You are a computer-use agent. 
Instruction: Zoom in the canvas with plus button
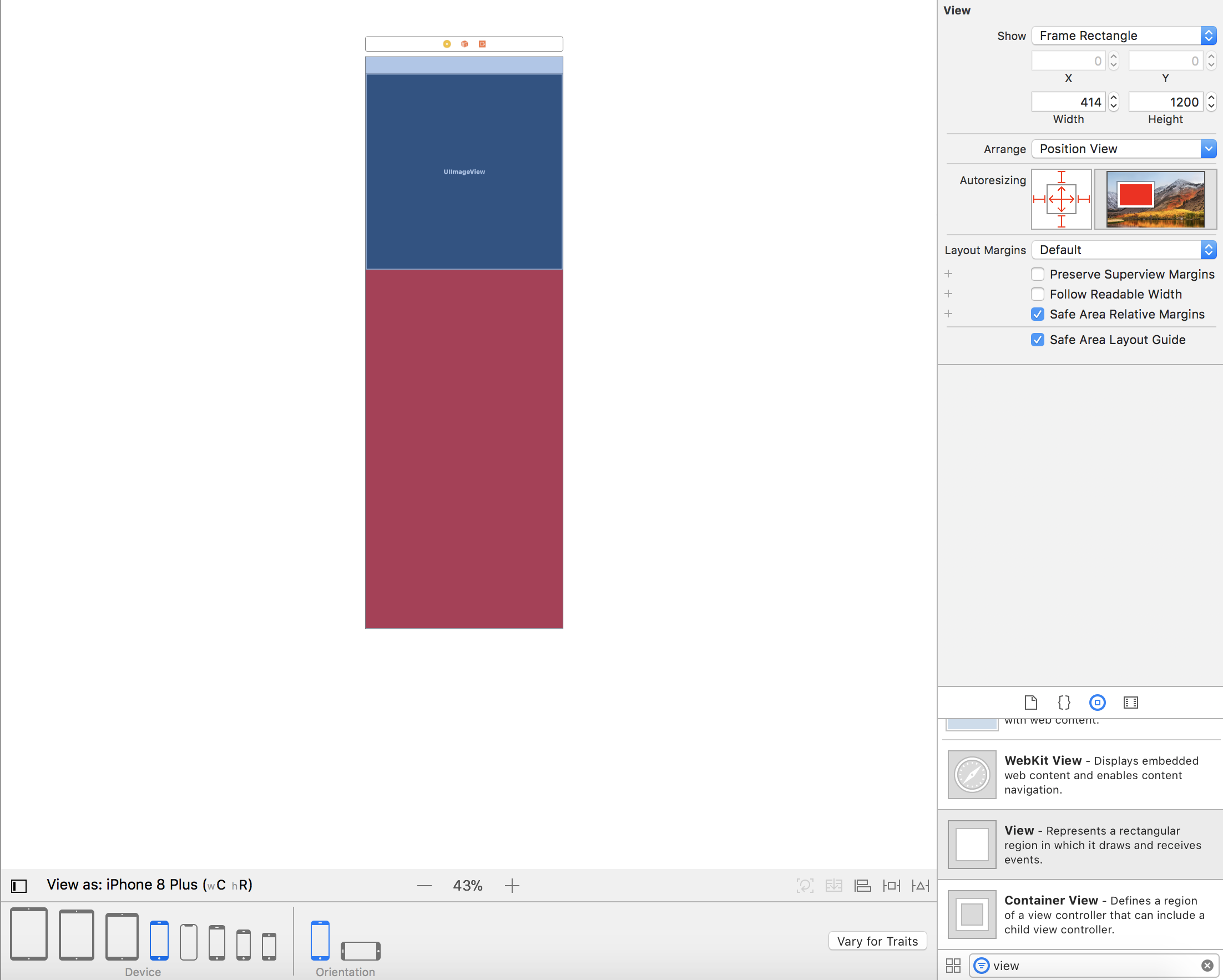(x=512, y=885)
